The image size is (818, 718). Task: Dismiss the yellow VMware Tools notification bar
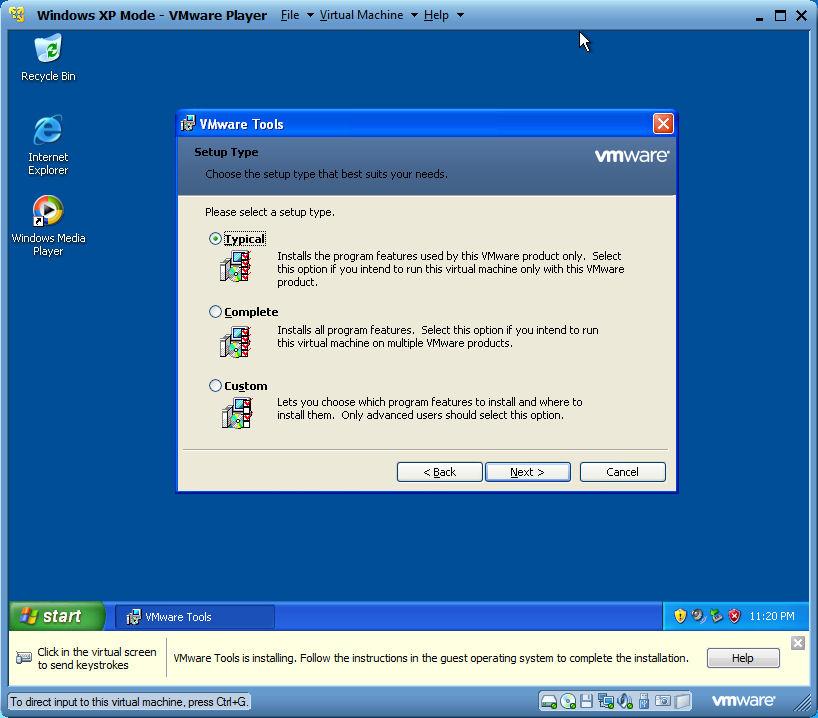797,643
